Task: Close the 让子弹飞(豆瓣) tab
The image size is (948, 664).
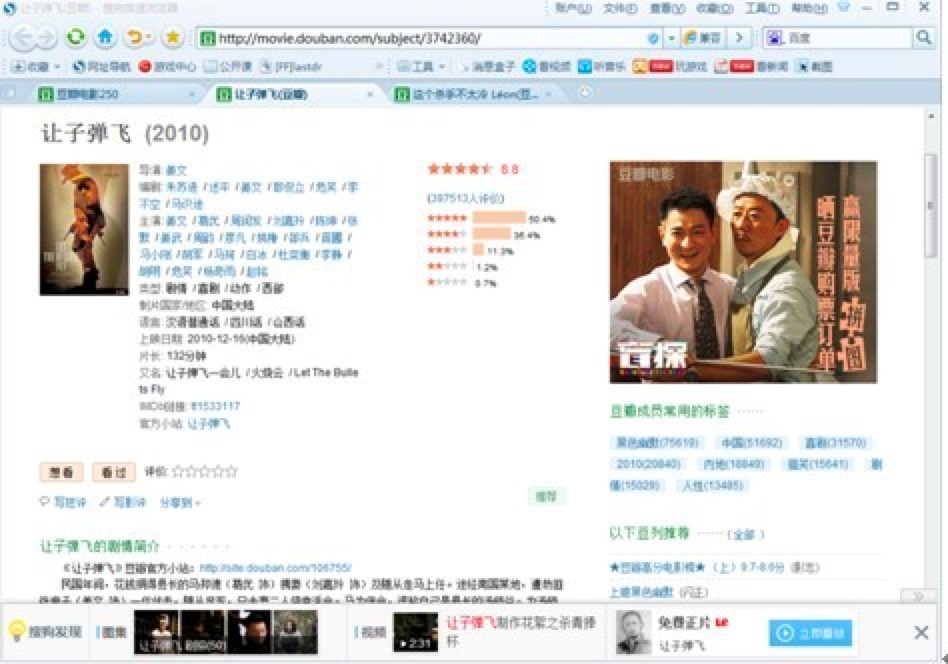Action: point(370,94)
